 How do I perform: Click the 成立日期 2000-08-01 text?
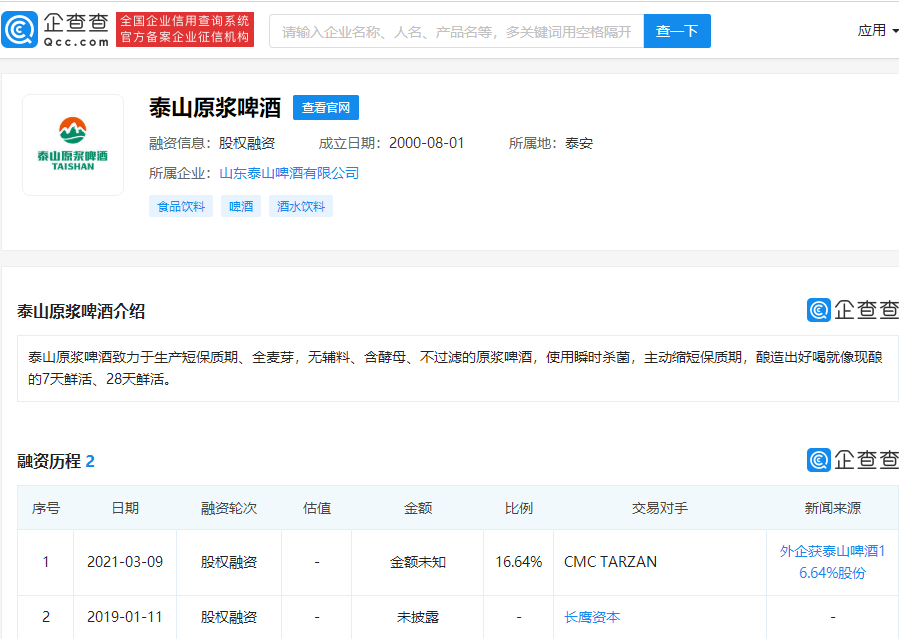(391, 143)
